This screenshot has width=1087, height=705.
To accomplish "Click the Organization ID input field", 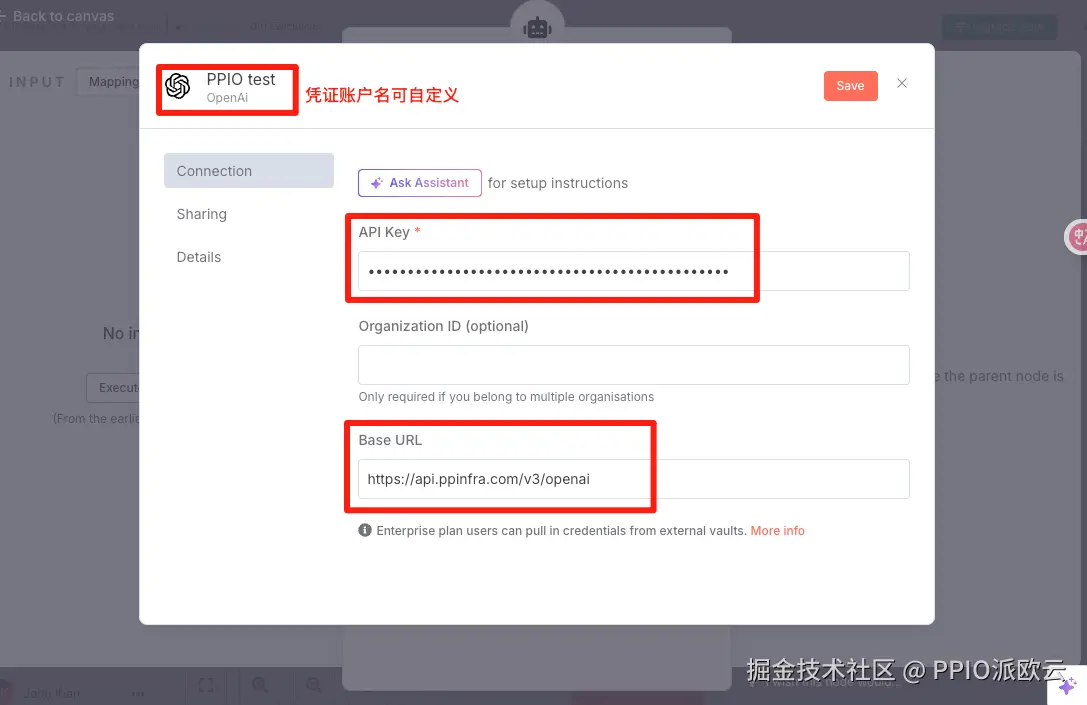I will (x=634, y=365).
